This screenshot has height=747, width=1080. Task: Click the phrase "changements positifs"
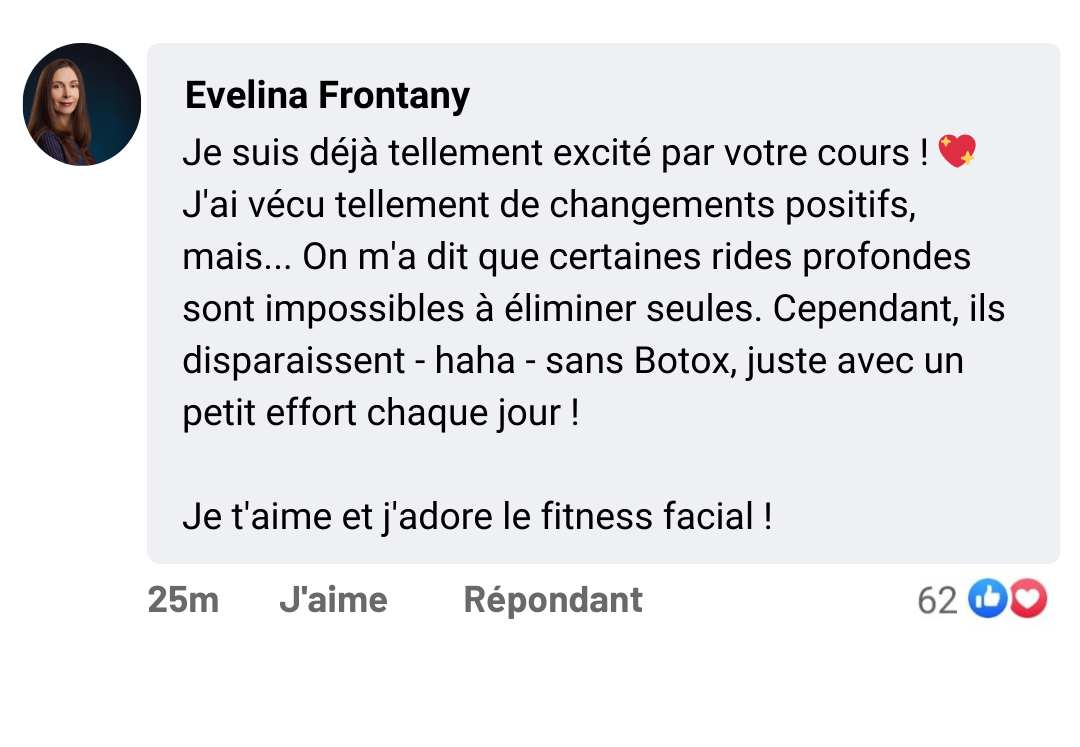point(731,206)
